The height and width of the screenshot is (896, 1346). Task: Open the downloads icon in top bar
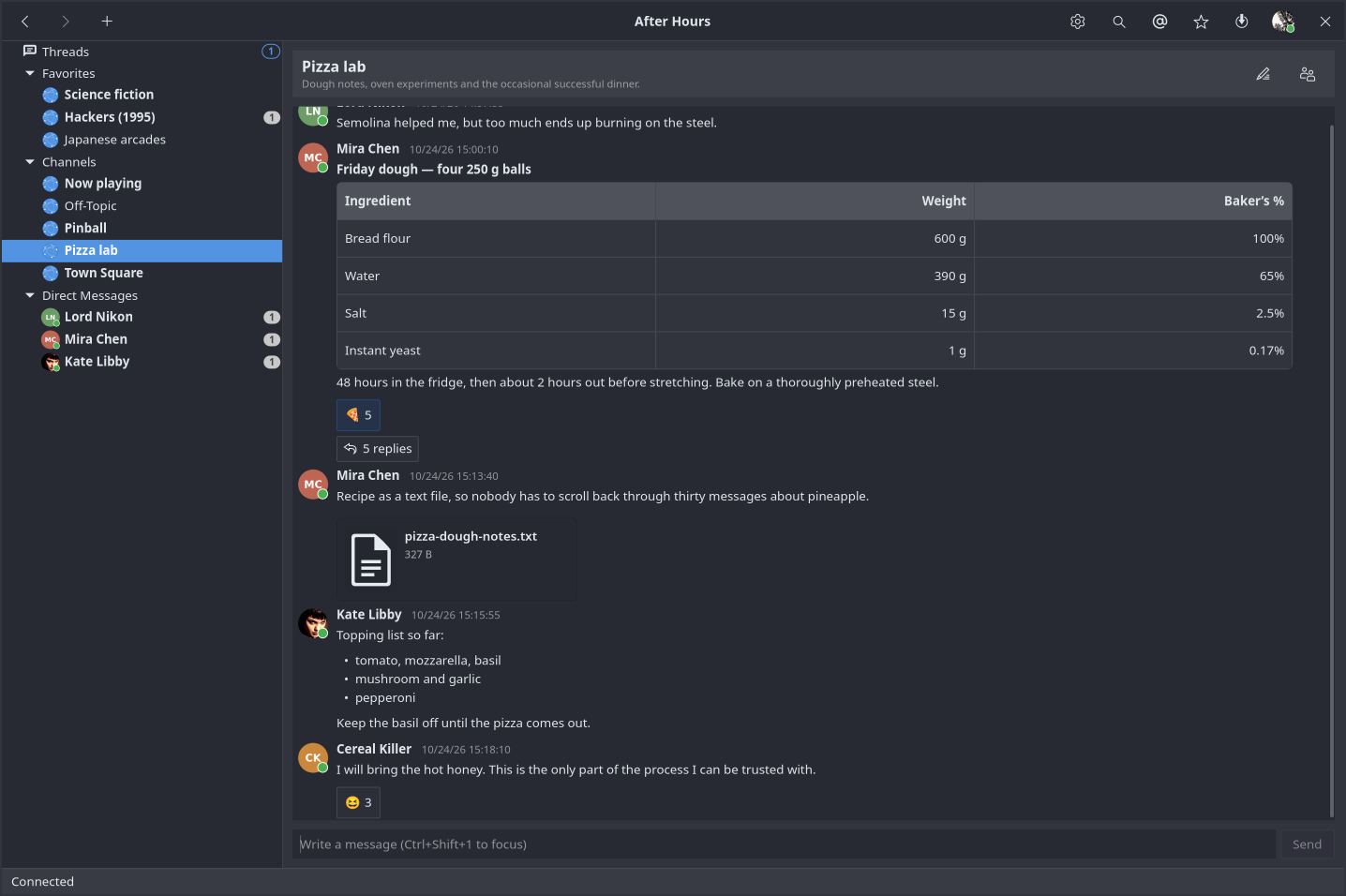coord(1242,21)
